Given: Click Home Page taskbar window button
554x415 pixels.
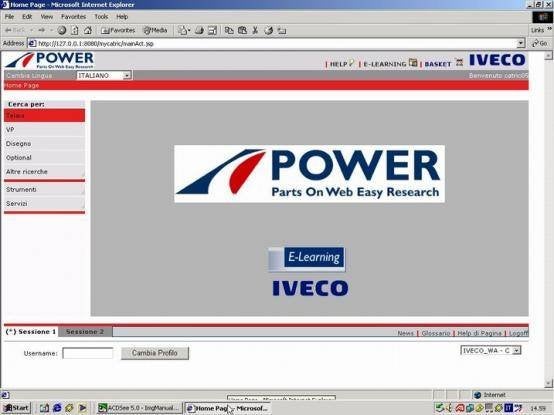Looking at the screenshot, I should pyautogui.click(x=228, y=408).
